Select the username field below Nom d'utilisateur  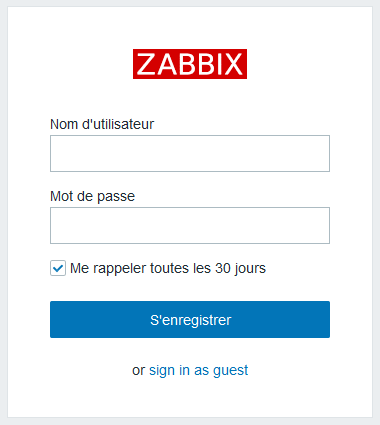click(190, 153)
